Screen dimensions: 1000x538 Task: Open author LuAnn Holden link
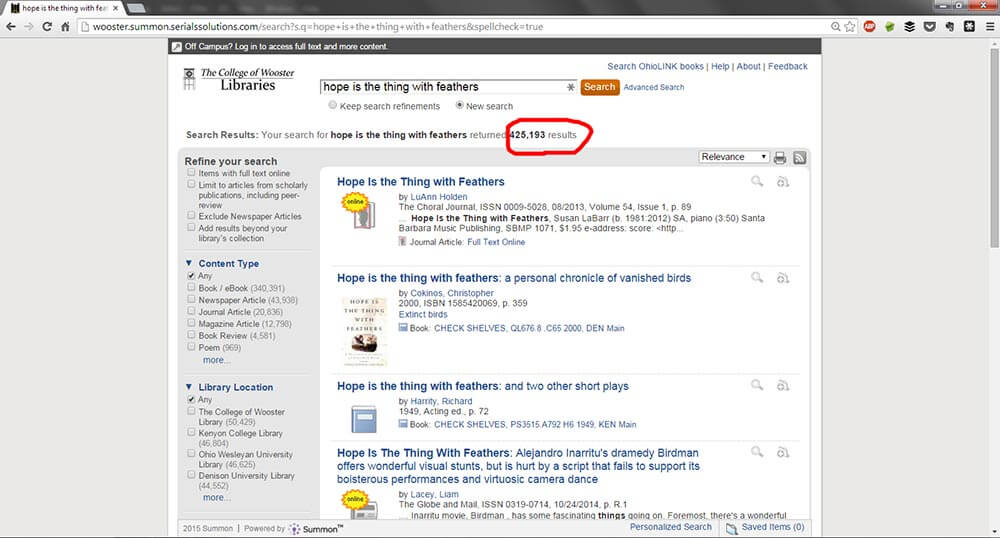[439, 197]
